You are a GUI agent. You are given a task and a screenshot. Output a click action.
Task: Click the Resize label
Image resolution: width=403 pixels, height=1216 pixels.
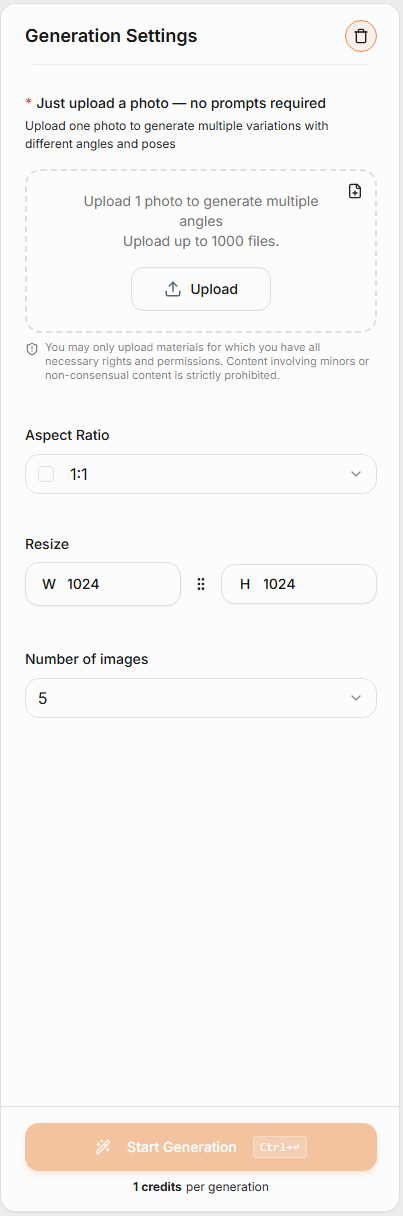47,544
